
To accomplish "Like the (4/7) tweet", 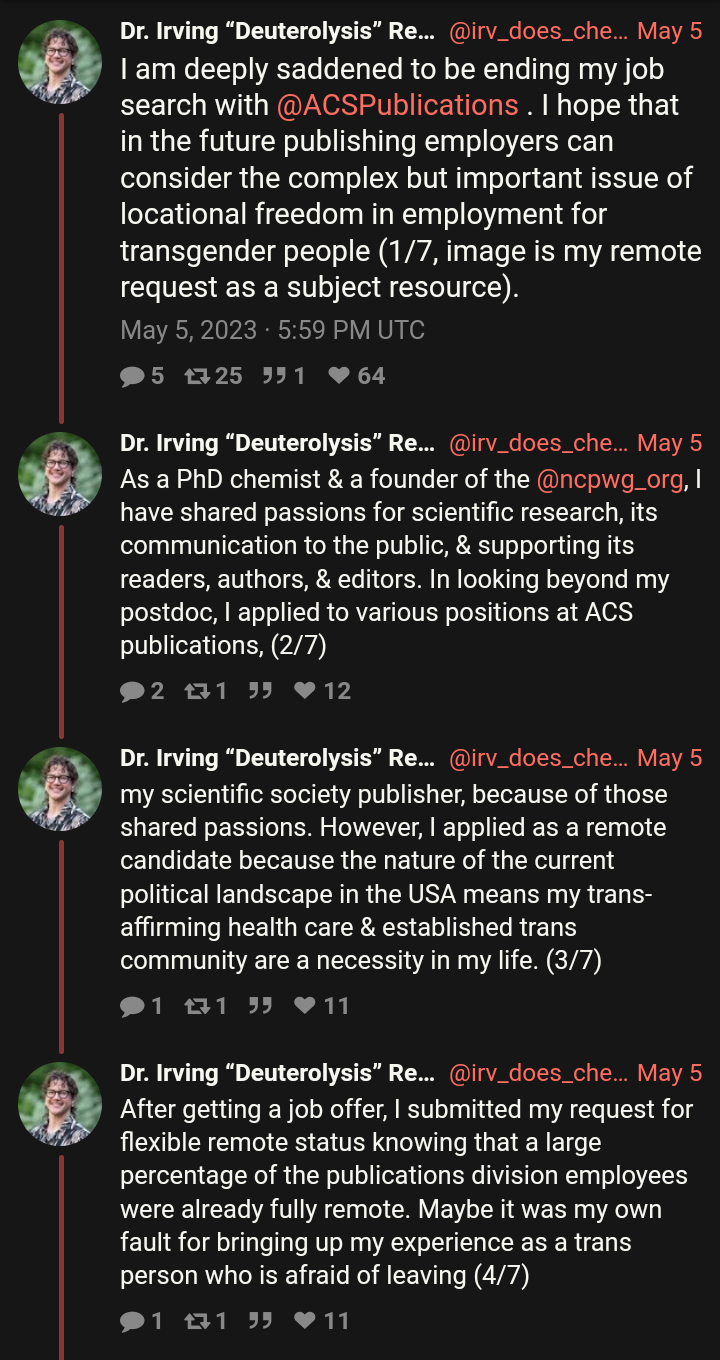I will pos(305,1321).
